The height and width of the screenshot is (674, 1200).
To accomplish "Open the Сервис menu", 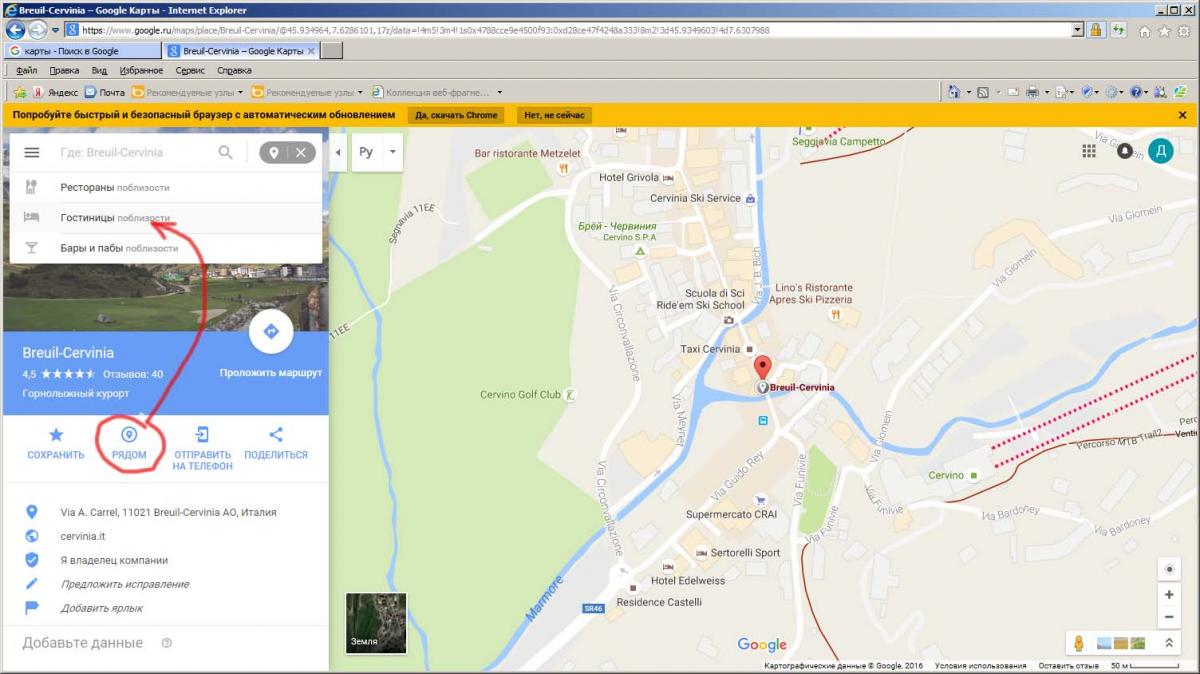I will pos(190,71).
